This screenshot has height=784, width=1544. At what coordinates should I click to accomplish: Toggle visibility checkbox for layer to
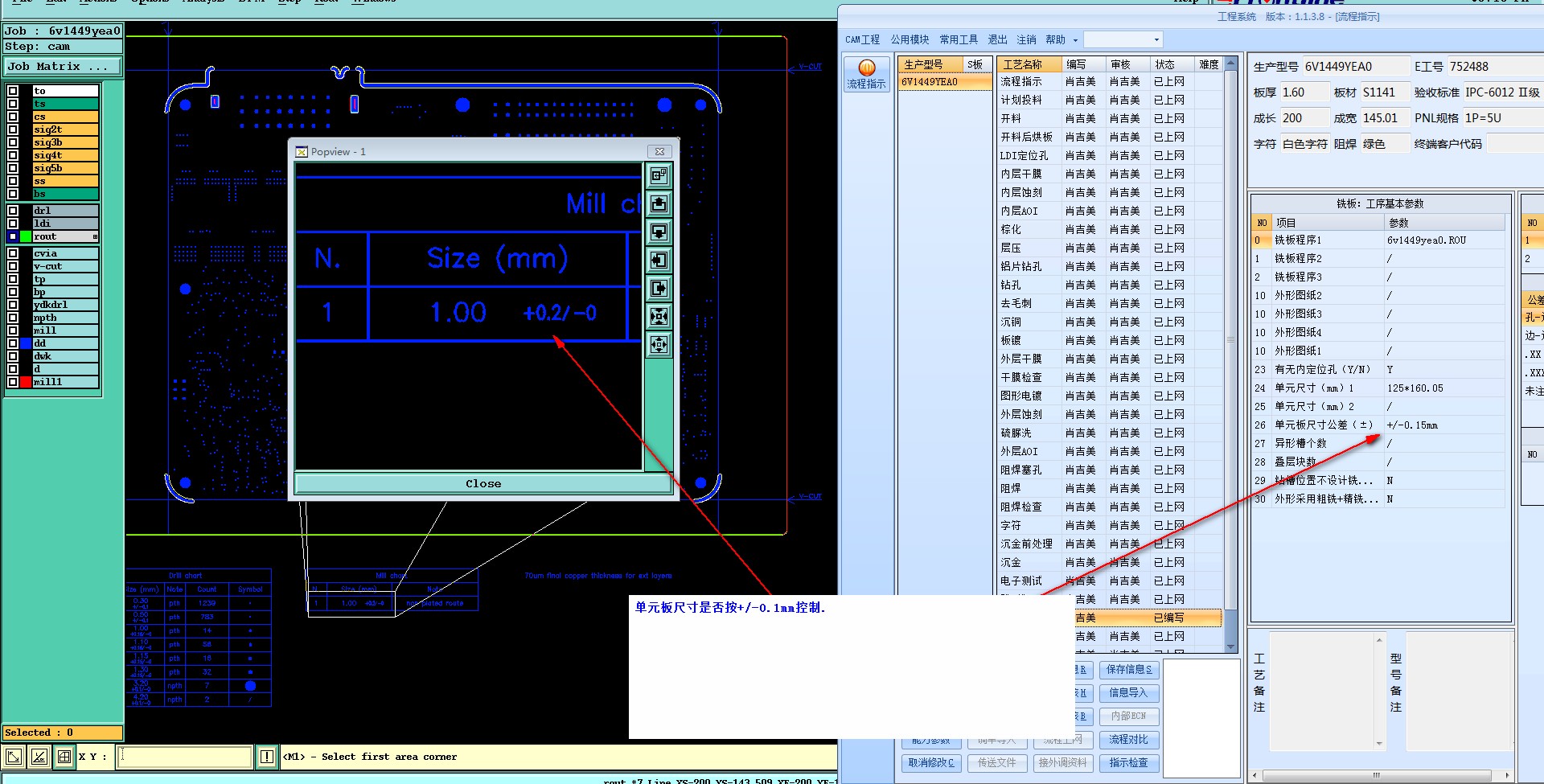coord(13,91)
